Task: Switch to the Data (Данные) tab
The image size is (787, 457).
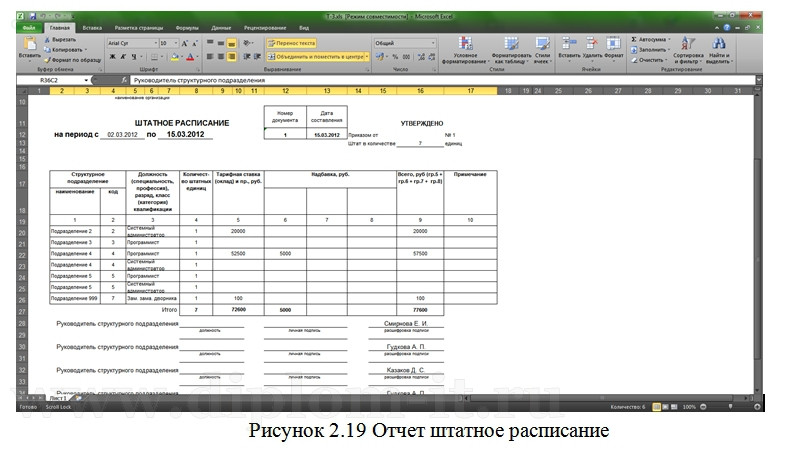Action: click(221, 28)
